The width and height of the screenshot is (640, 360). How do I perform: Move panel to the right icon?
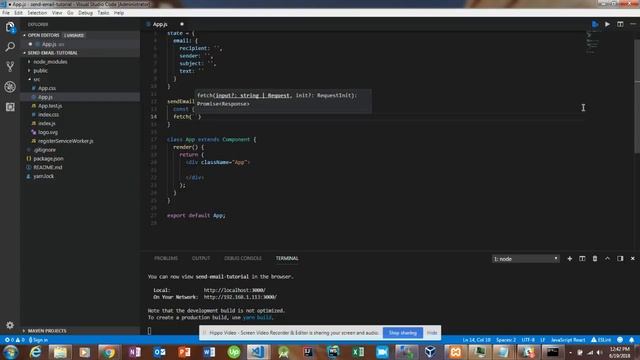pyautogui.click(x=620, y=259)
